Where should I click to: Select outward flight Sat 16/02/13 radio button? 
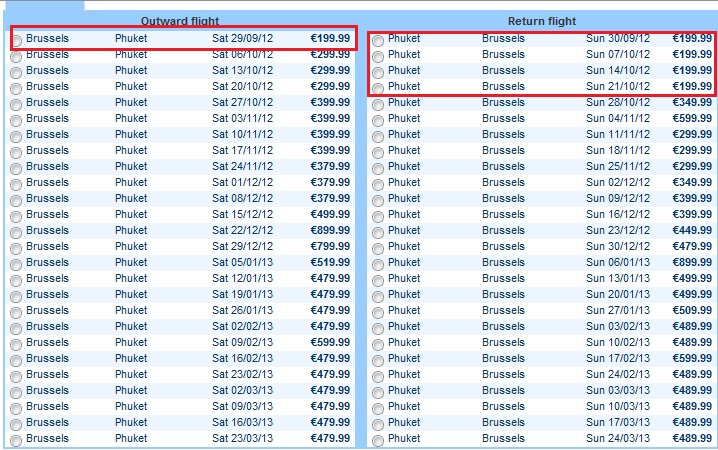(x=16, y=361)
